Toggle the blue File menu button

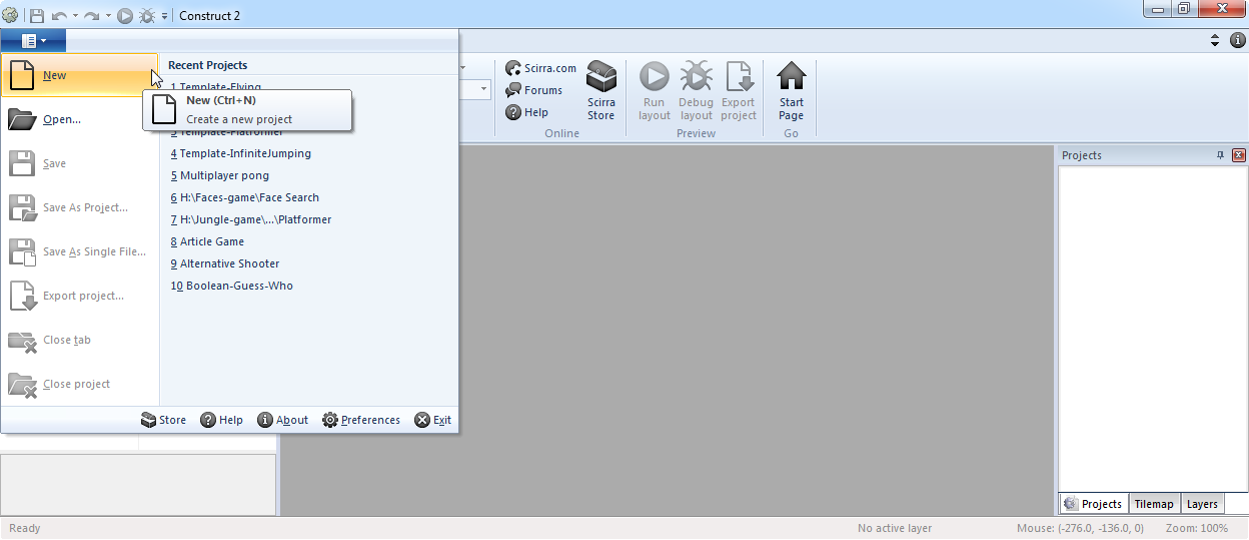click(x=34, y=41)
